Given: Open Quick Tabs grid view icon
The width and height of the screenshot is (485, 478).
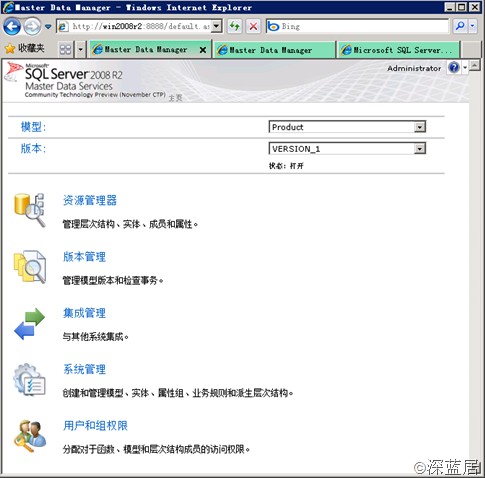Looking at the screenshot, I should (x=65, y=50).
